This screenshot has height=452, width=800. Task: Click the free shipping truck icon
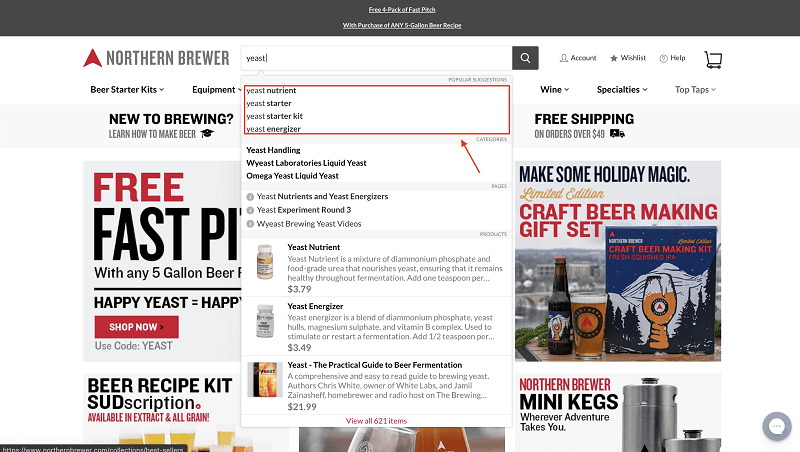(617, 134)
